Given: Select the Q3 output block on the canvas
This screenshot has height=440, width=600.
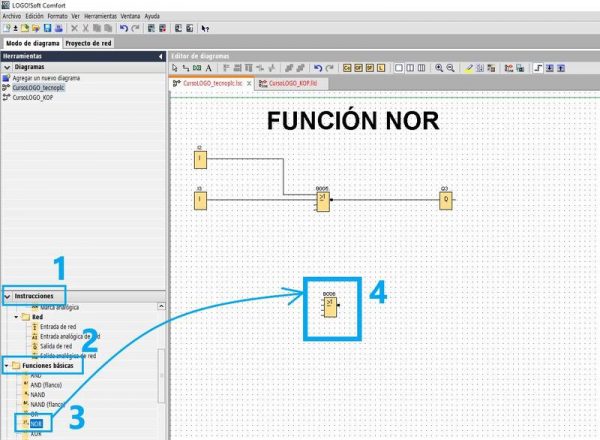Looking at the screenshot, I should (445, 199).
